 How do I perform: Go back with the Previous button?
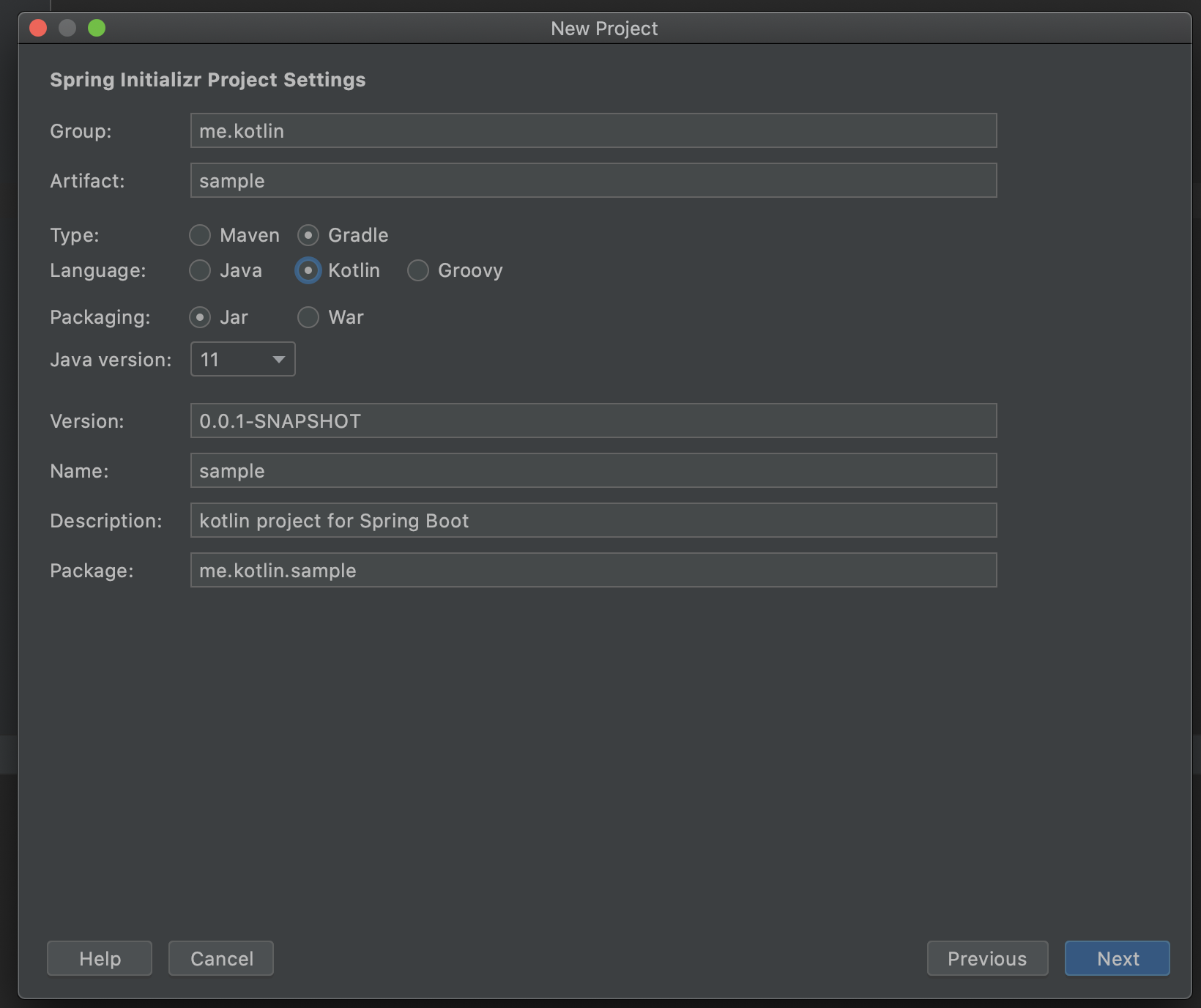point(988,958)
